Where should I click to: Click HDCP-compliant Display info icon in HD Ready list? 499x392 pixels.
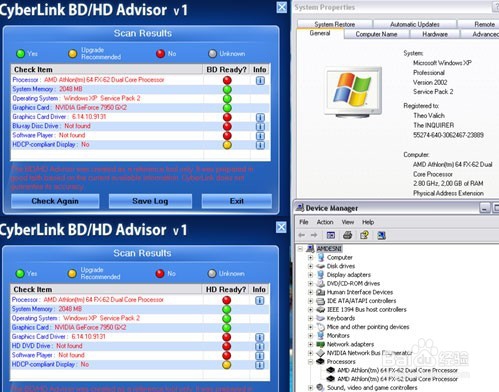tap(259, 365)
